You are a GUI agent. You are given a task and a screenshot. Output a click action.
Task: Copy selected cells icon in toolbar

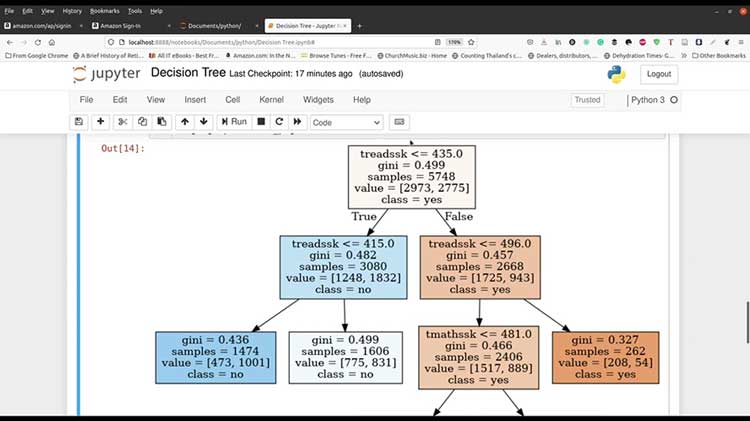[x=142, y=122]
